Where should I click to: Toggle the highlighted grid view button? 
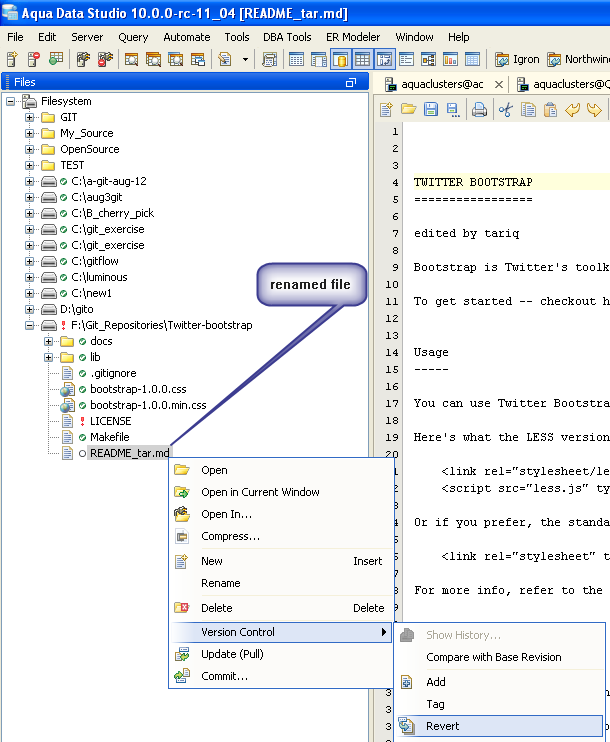(362, 60)
